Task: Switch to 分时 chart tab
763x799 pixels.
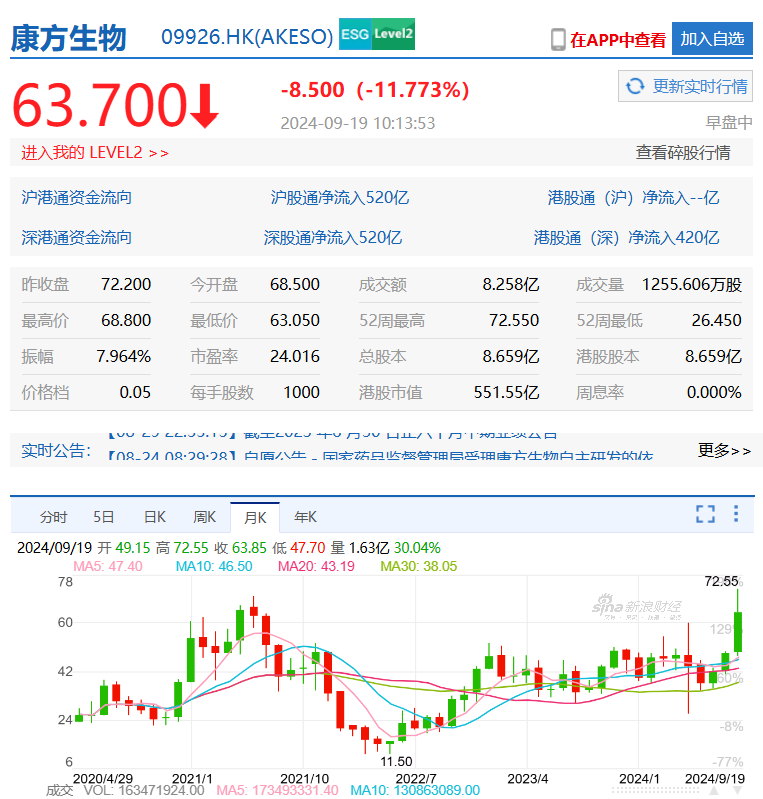Action: [x=54, y=517]
